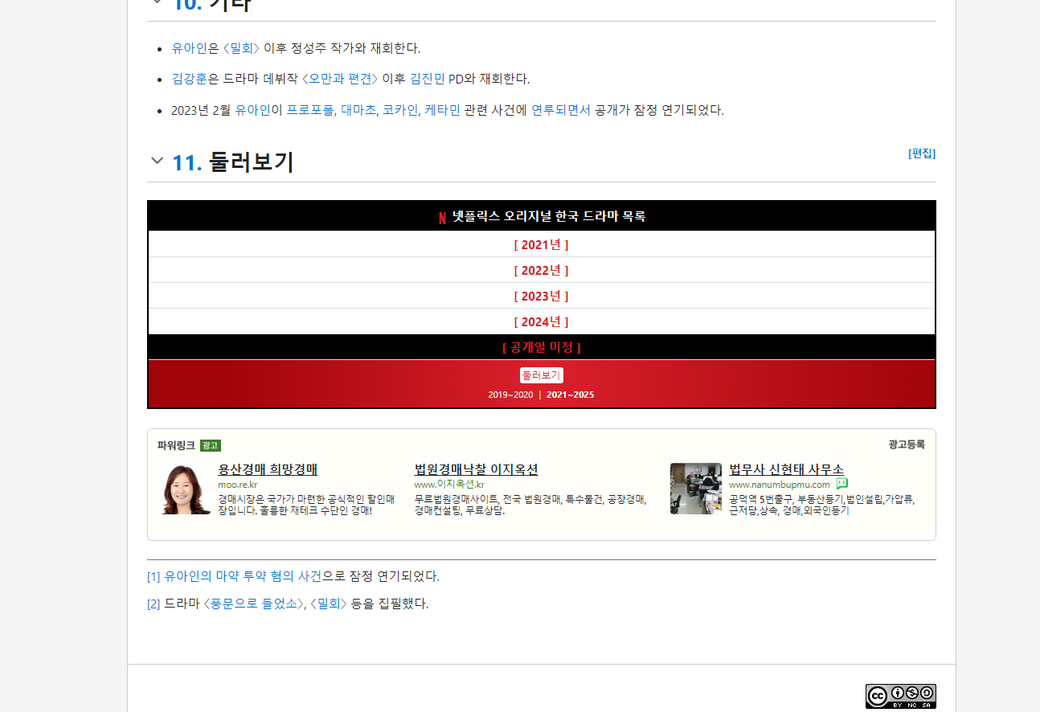The image size is (1040, 712).
Task: Click the woman's photo ad thumbnail
Action: pos(186,489)
